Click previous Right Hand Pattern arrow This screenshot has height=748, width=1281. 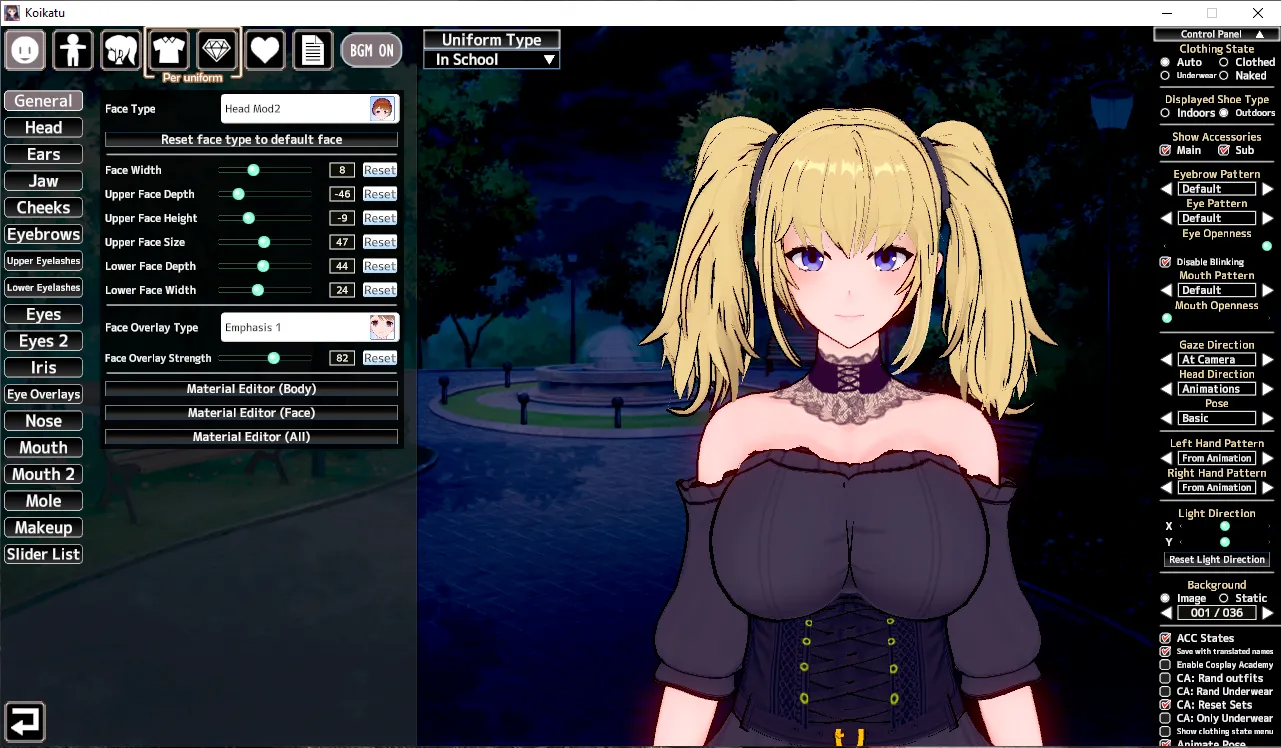[x=1166, y=488]
